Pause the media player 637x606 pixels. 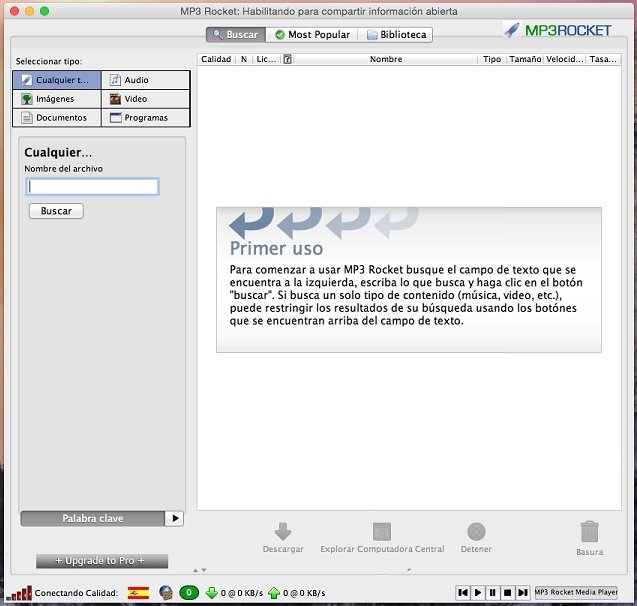(x=492, y=593)
